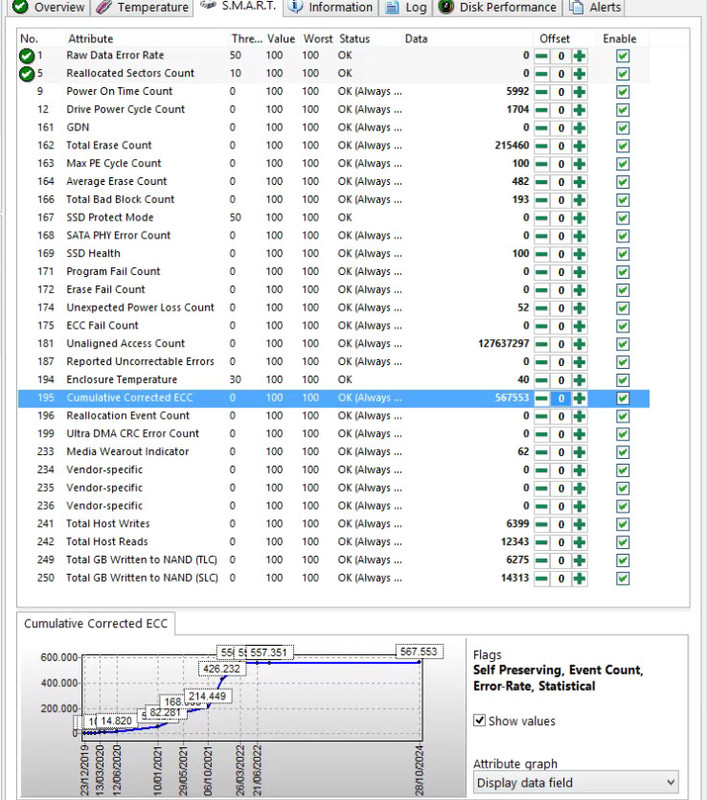
Task: Increase offset for Media Wearout Indicator
Action: tap(579, 453)
